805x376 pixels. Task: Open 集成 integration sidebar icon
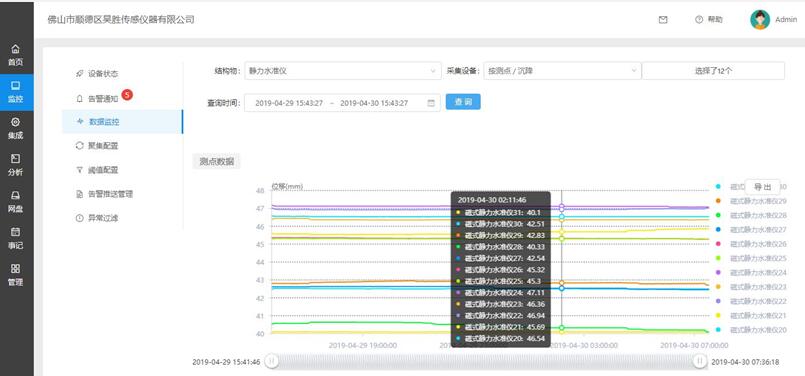point(15,128)
